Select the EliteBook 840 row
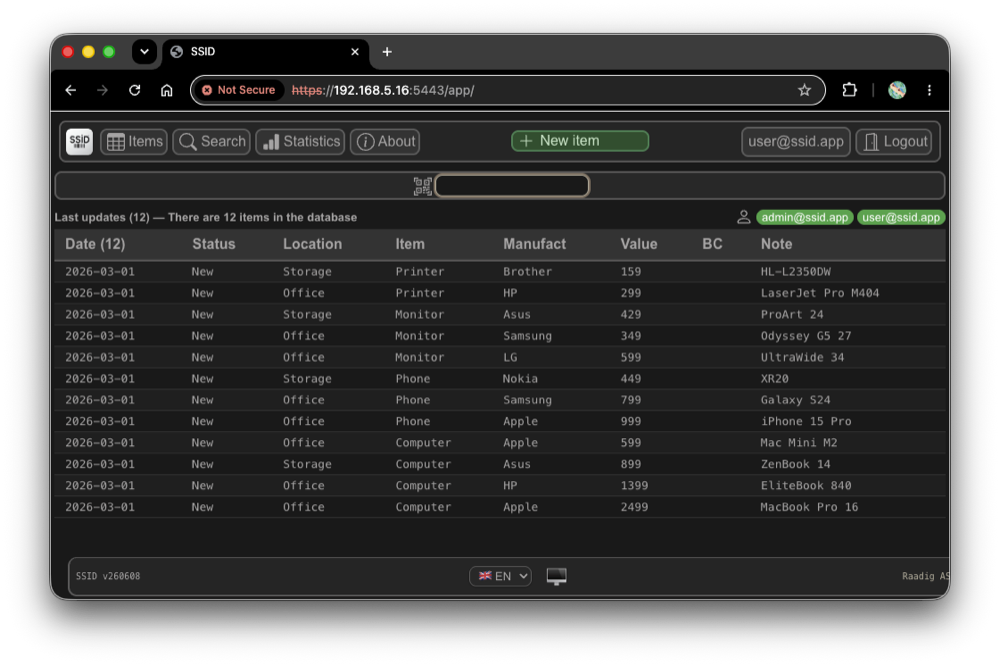The height and width of the screenshot is (666, 1000). point(499,485)
